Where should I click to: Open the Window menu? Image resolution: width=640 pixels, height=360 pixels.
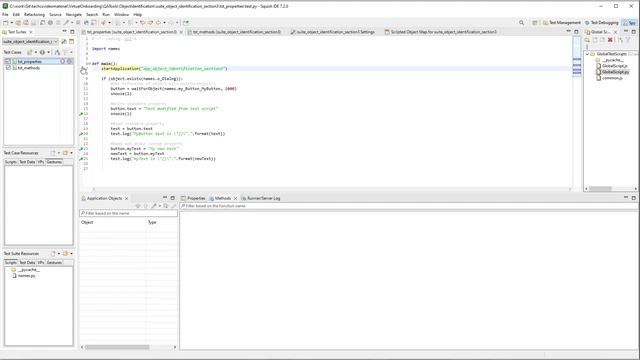(121, 14)
